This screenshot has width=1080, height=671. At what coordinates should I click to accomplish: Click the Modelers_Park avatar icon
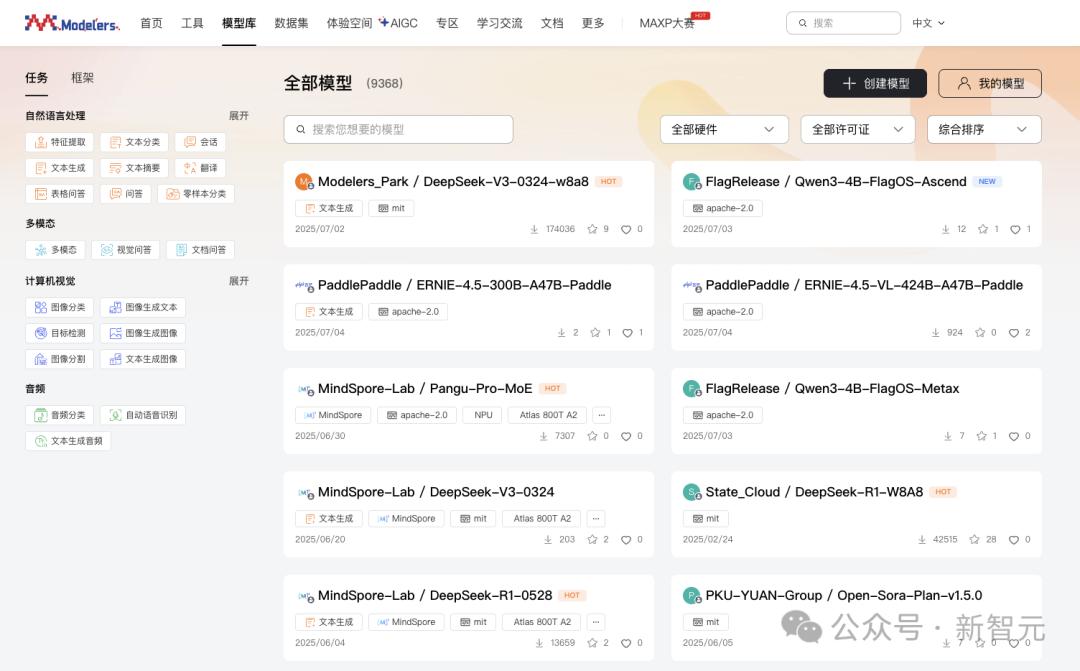304,182
